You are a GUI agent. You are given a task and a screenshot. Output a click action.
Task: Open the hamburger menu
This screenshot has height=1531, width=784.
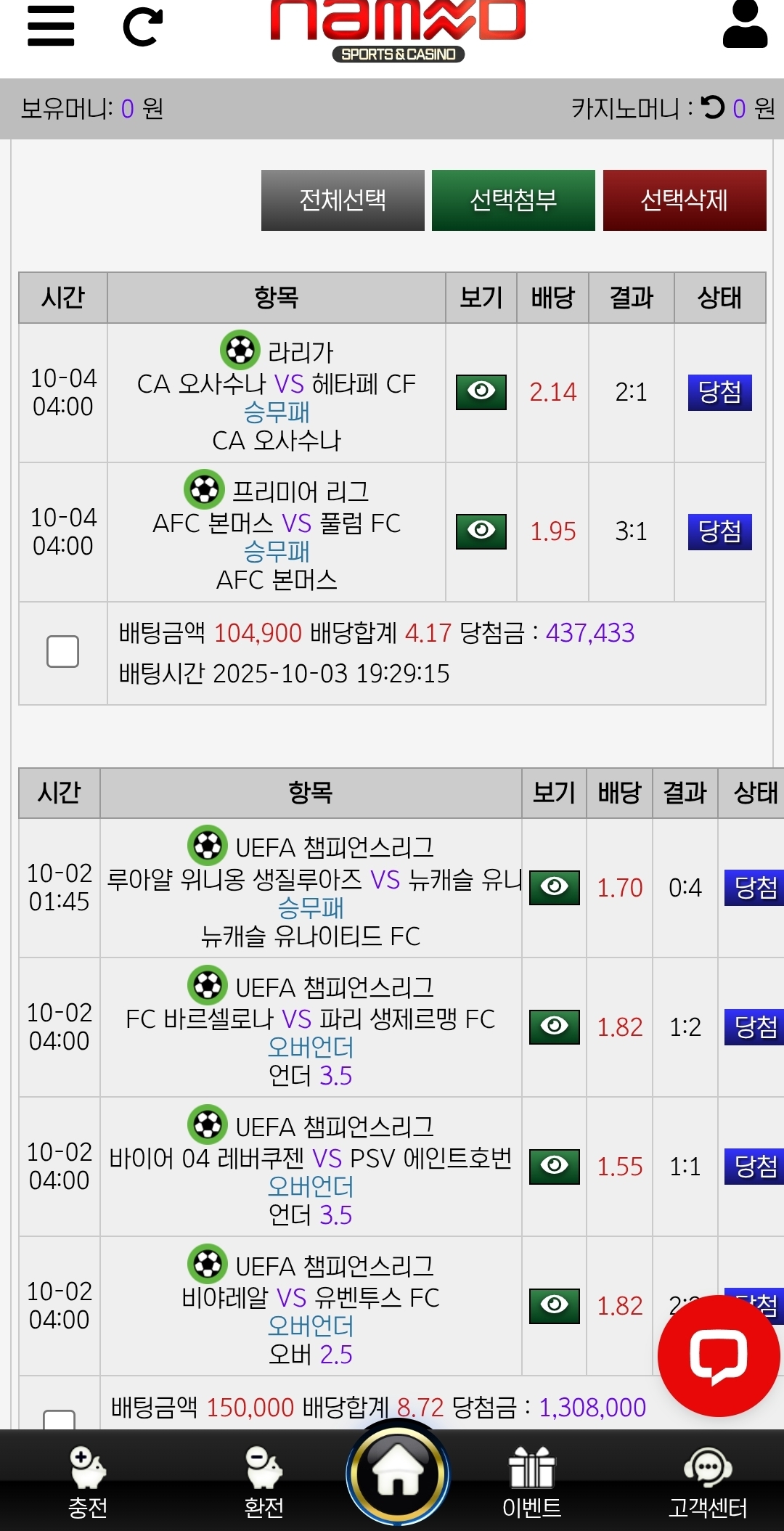pos(51,26)
